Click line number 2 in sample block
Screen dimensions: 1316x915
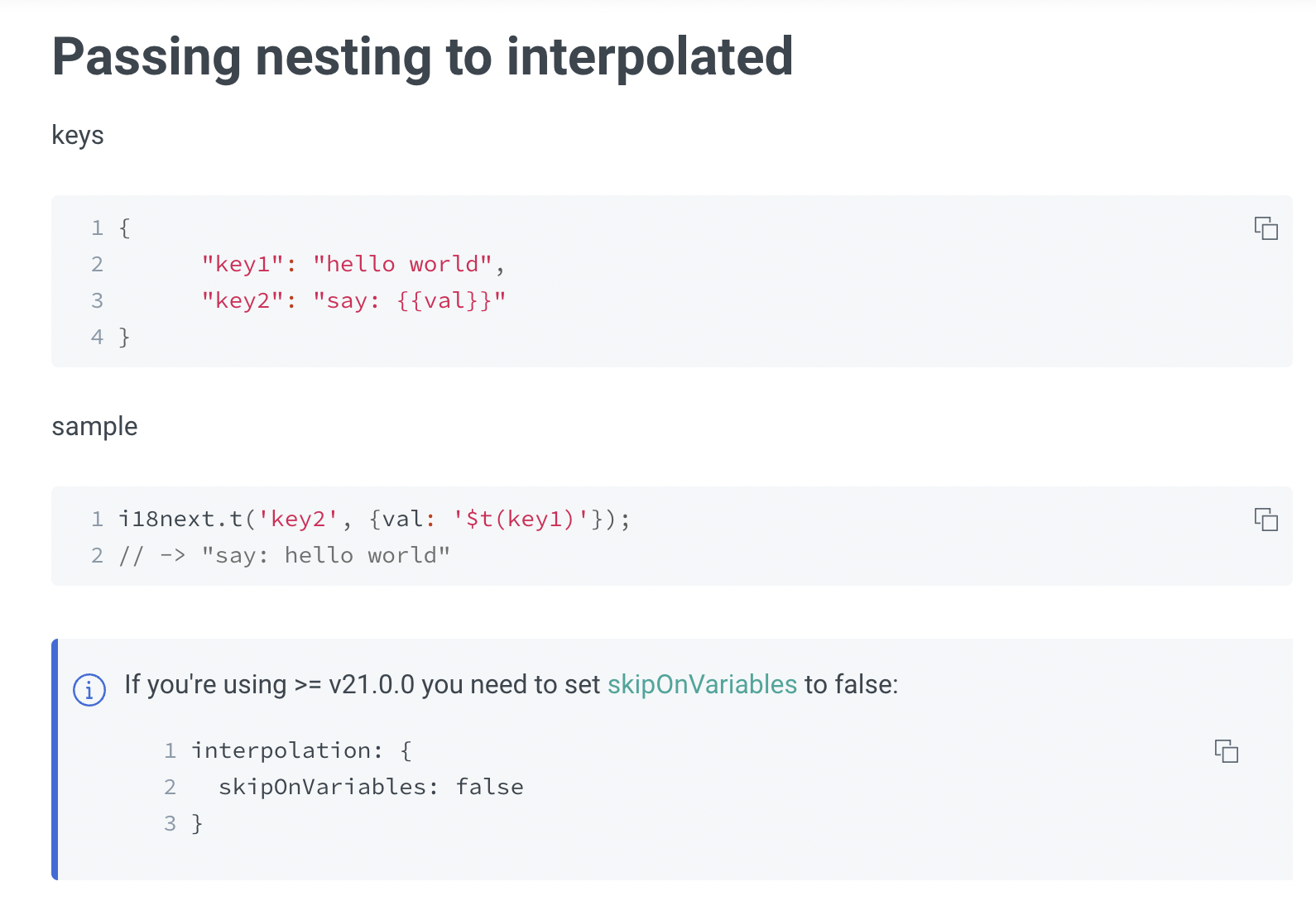(97, 554)
